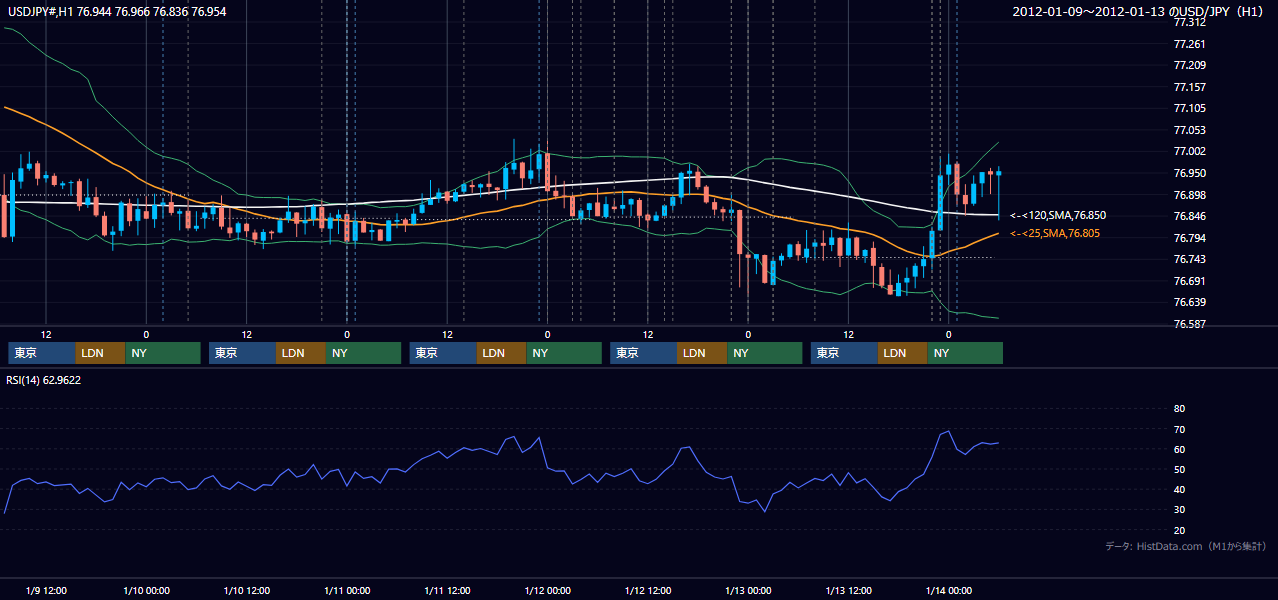Select the rightmost 東京 session box
This screenshot has width=1278, height=600.
[845, 353]
